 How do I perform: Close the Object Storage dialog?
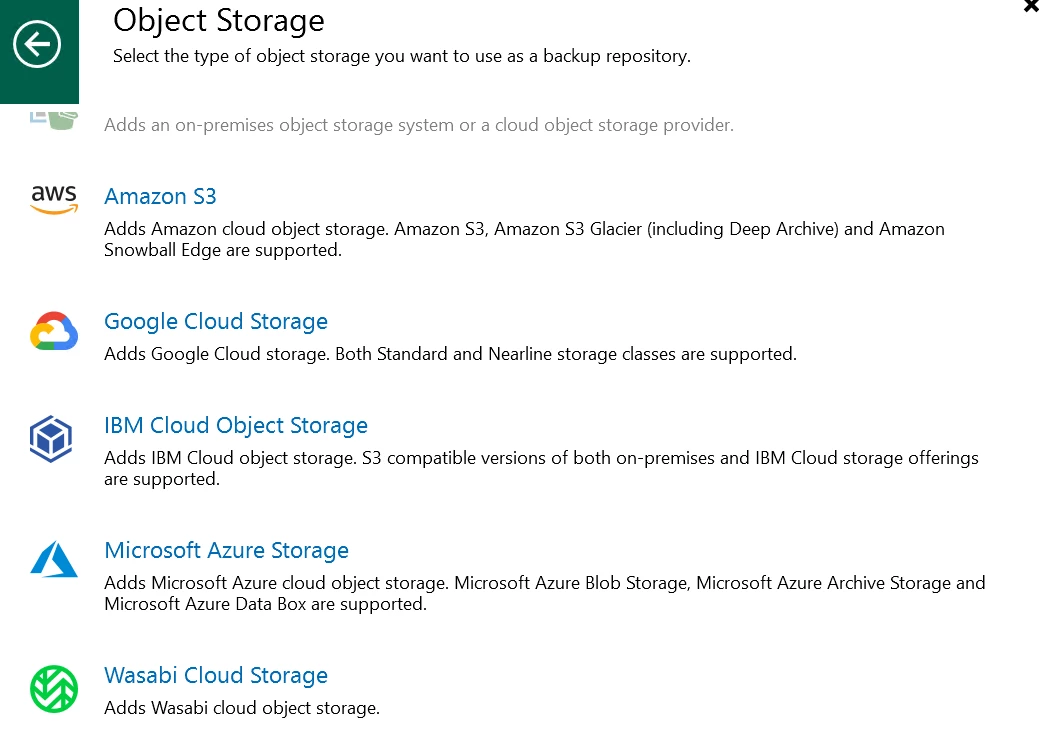click(1031, 6)
